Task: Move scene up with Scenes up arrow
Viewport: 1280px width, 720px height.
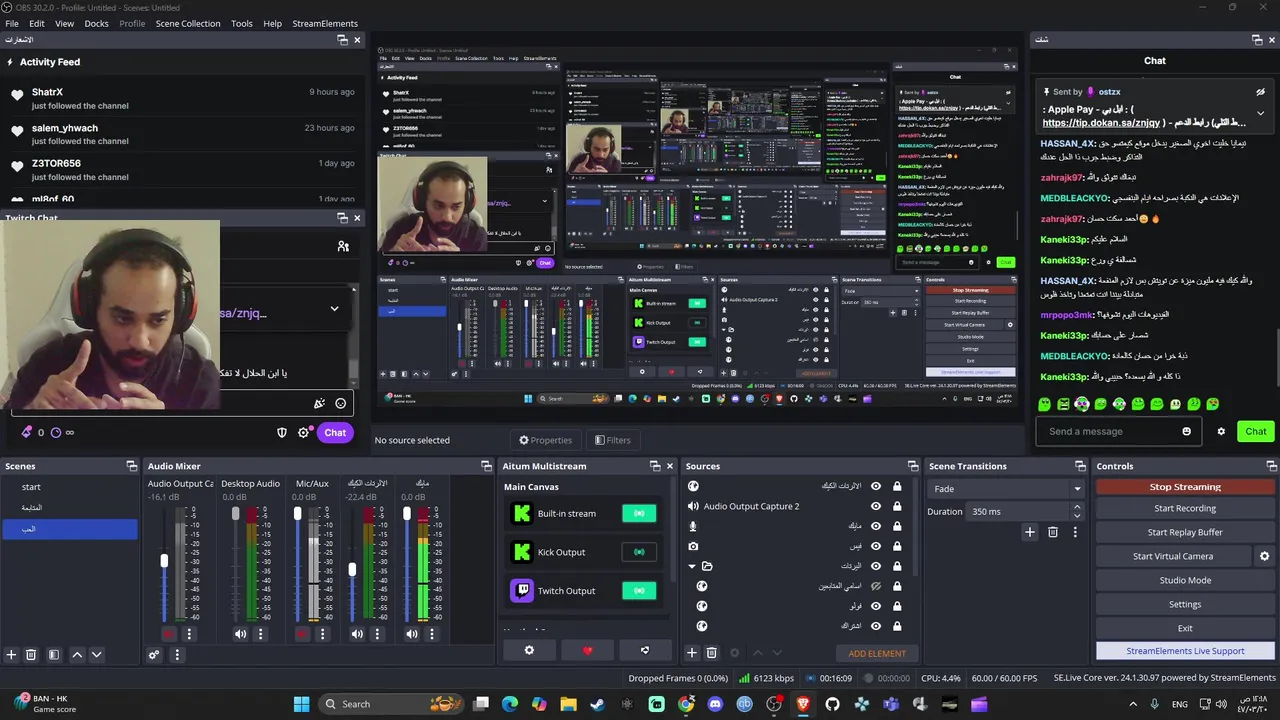Action: coord(77,655)
